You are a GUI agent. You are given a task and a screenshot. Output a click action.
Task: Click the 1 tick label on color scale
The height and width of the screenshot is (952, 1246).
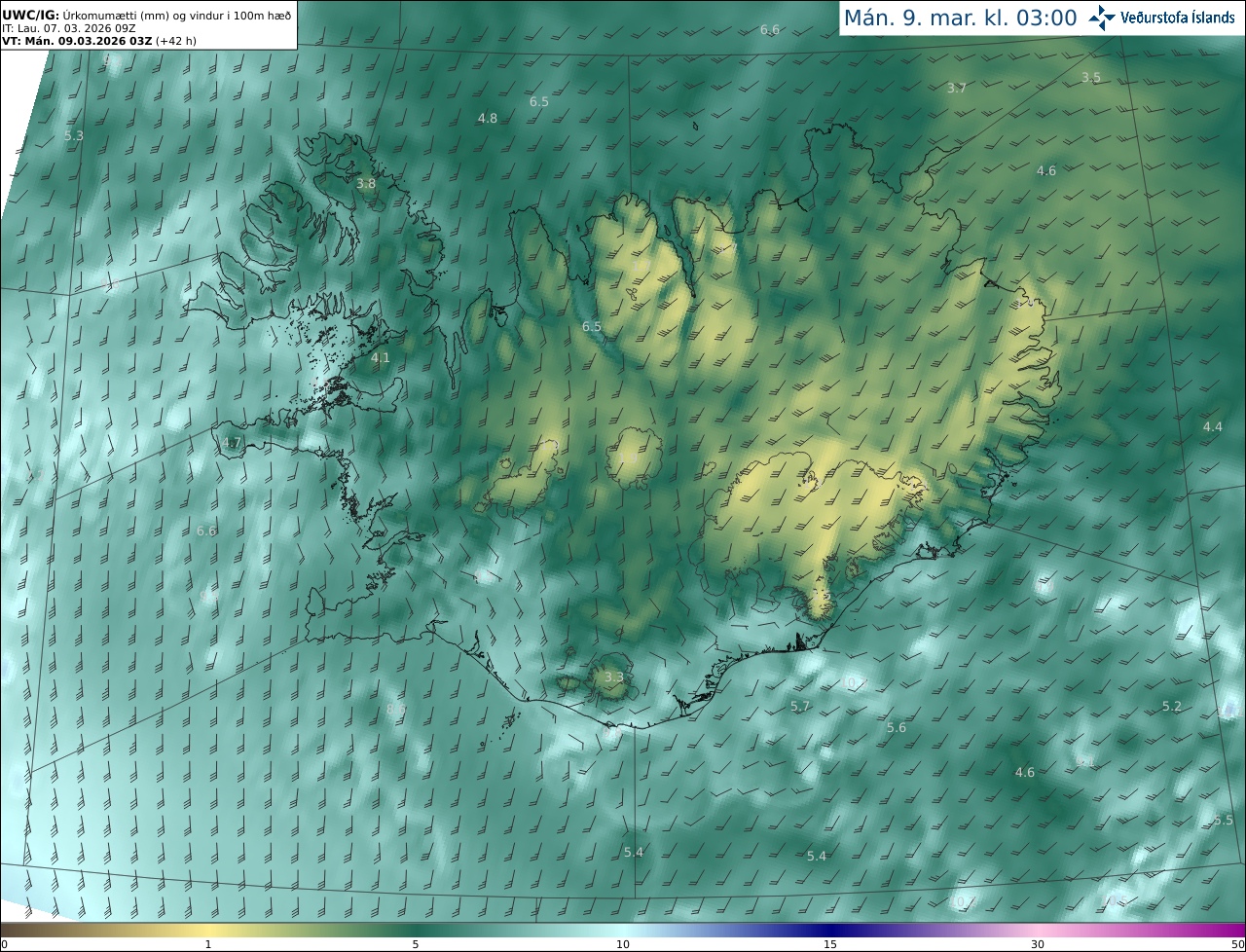(x=208, y=944)
